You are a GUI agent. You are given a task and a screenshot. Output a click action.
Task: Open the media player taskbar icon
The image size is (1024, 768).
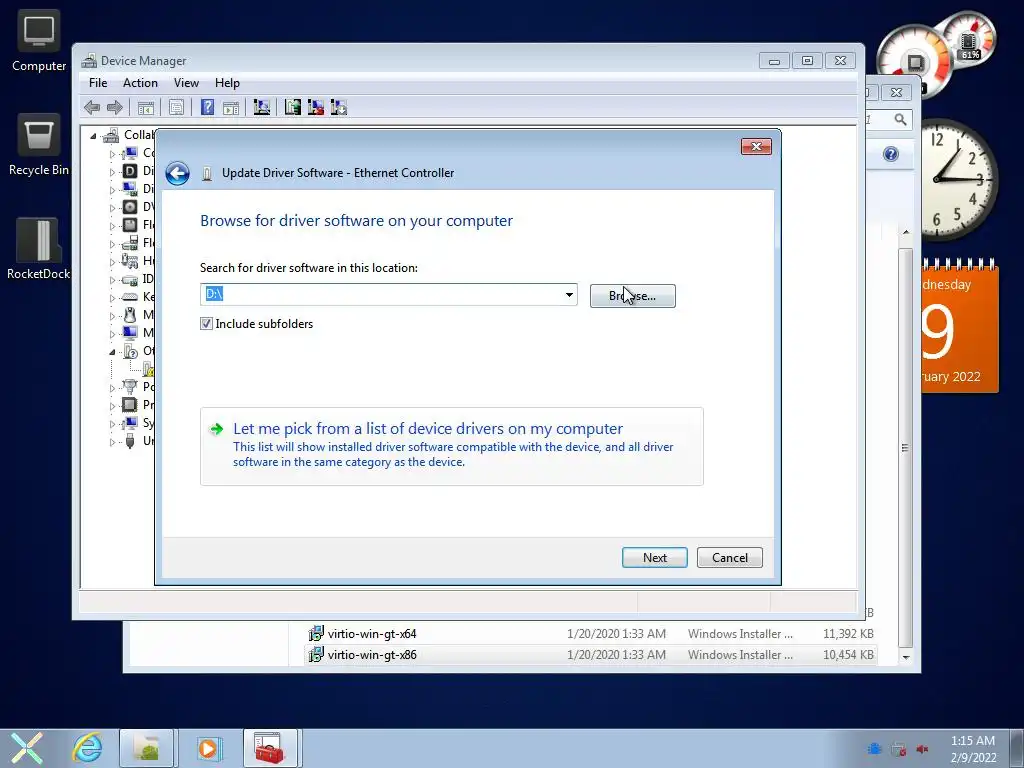point(209,748)
